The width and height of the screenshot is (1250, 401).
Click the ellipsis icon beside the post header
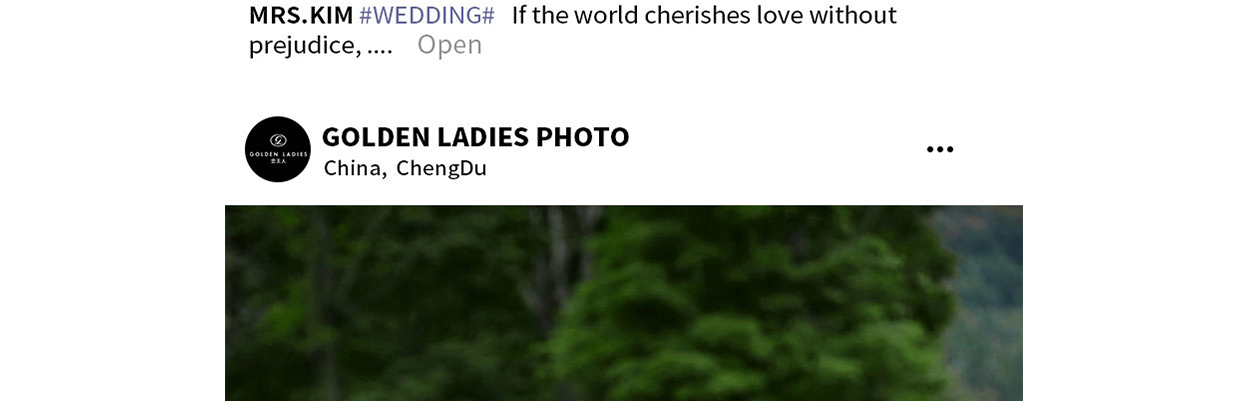939,149
